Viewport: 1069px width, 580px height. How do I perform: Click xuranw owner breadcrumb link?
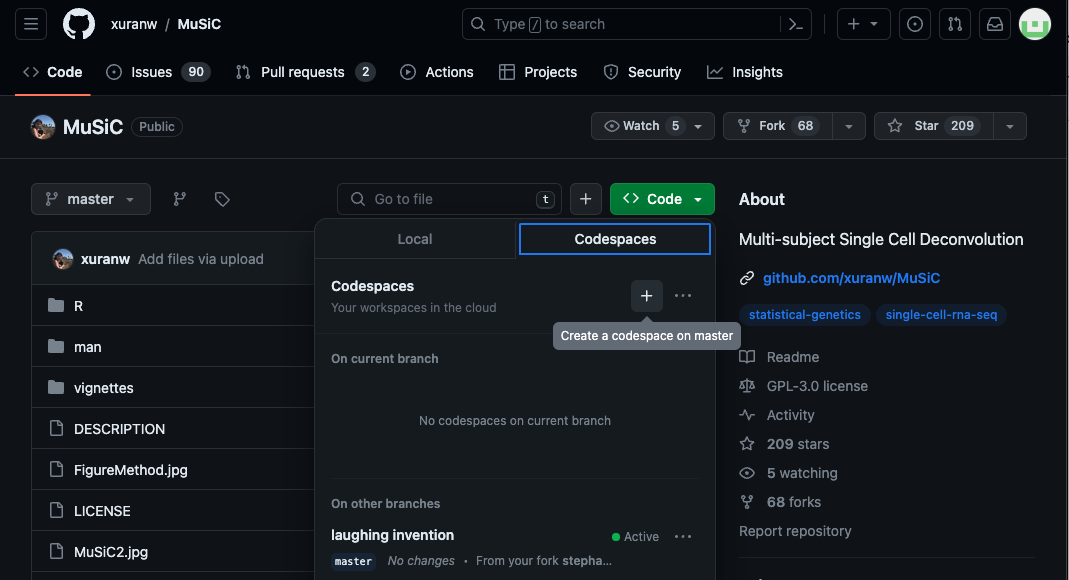134,24
